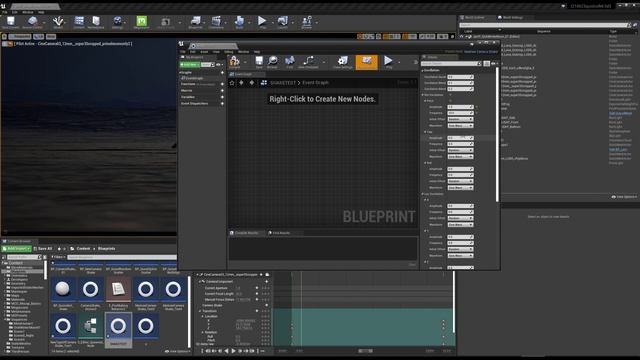Open Class Settings in the Blueprint toolbar
This screenshot has width=640, height=360.
tap(342, 62)
